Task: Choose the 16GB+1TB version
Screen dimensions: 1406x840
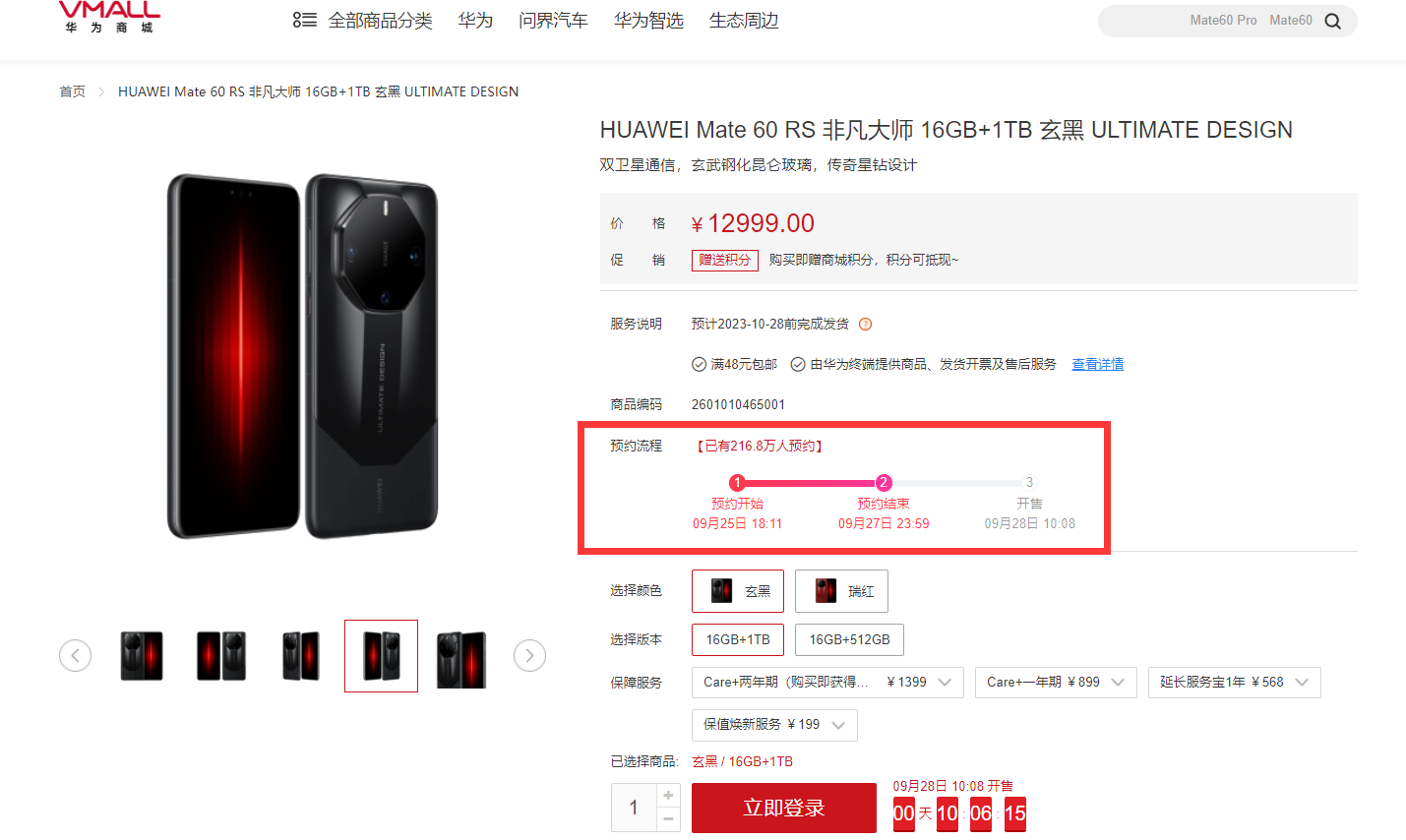Action: [738, 639]
